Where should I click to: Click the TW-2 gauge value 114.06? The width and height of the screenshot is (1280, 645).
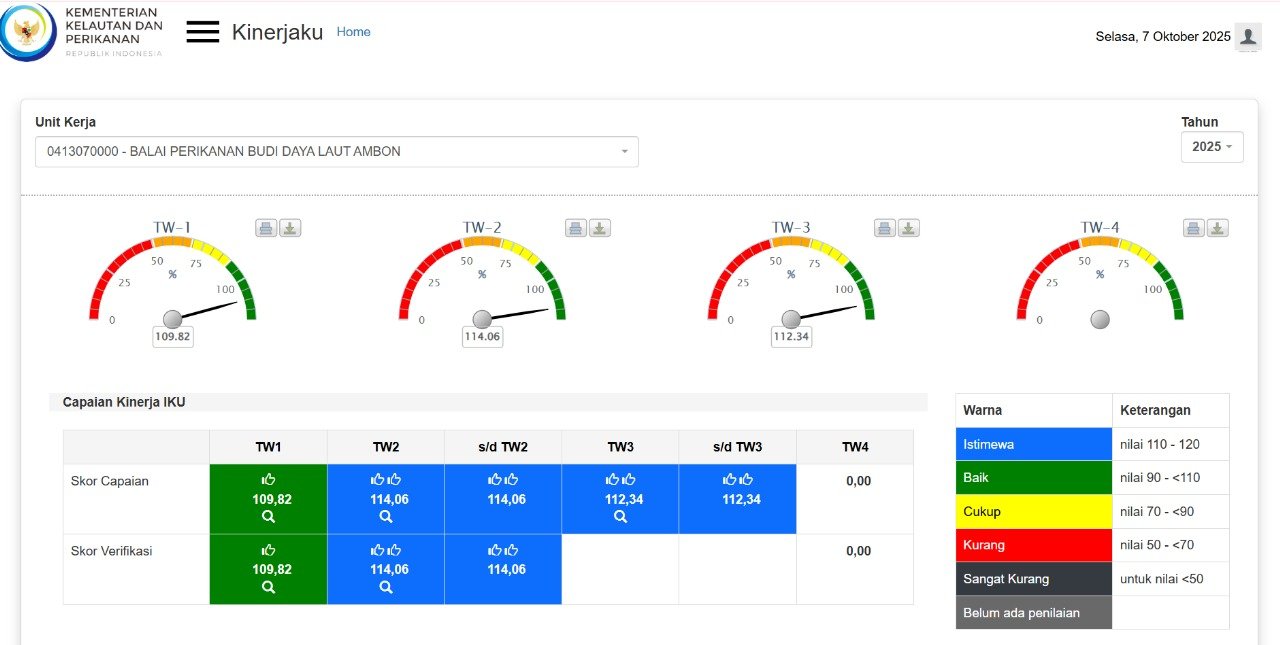(482, 338)
